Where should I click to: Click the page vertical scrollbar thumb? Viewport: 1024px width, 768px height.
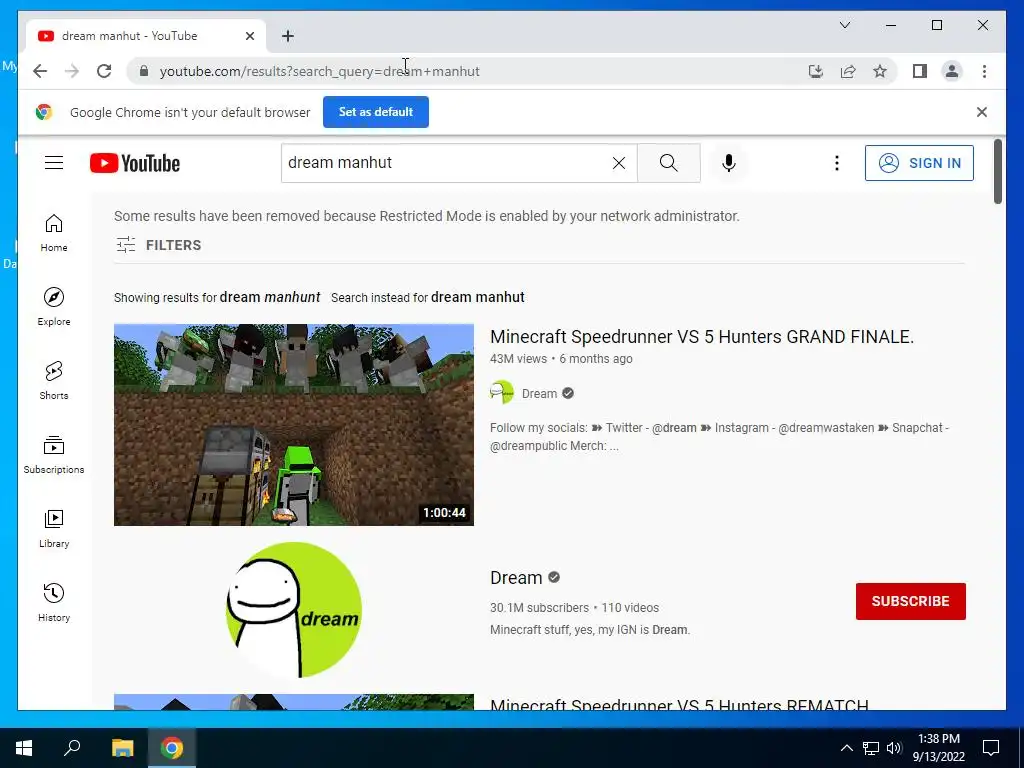tap(997, 171)
